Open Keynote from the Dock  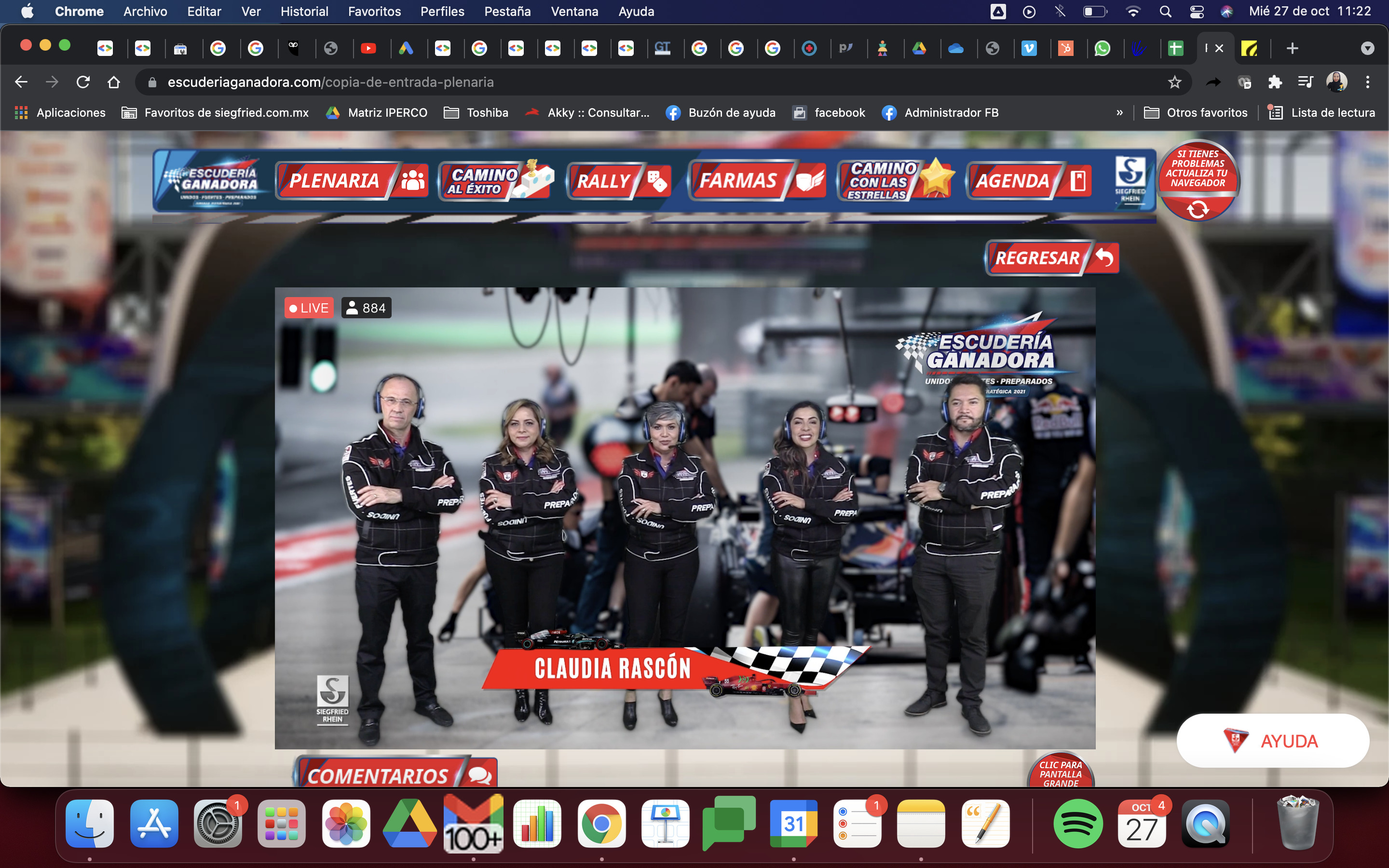click(665, 823)
